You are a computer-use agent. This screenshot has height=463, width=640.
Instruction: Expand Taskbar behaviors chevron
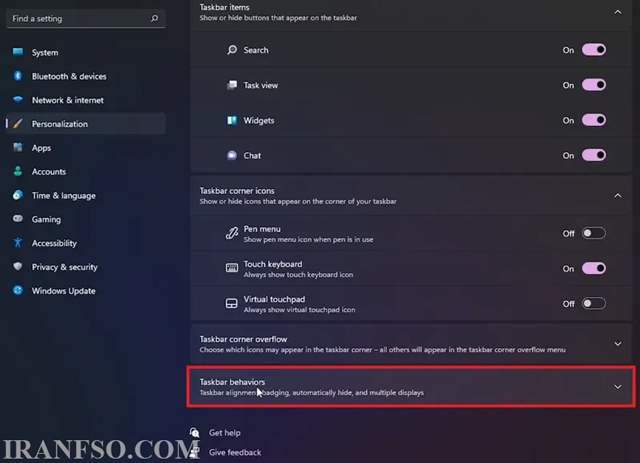click(618, 387)
